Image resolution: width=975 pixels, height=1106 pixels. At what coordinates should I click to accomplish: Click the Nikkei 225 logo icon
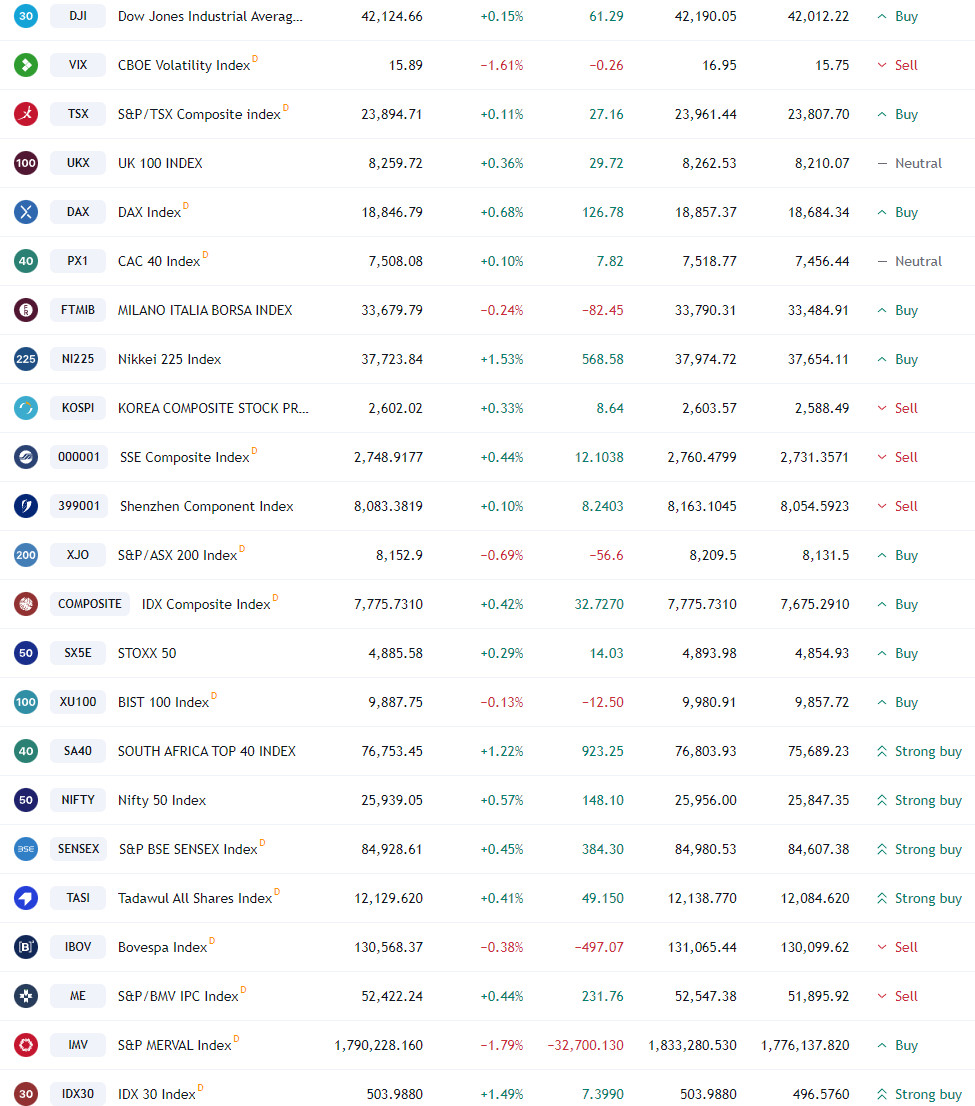click(x=25, y=359)
